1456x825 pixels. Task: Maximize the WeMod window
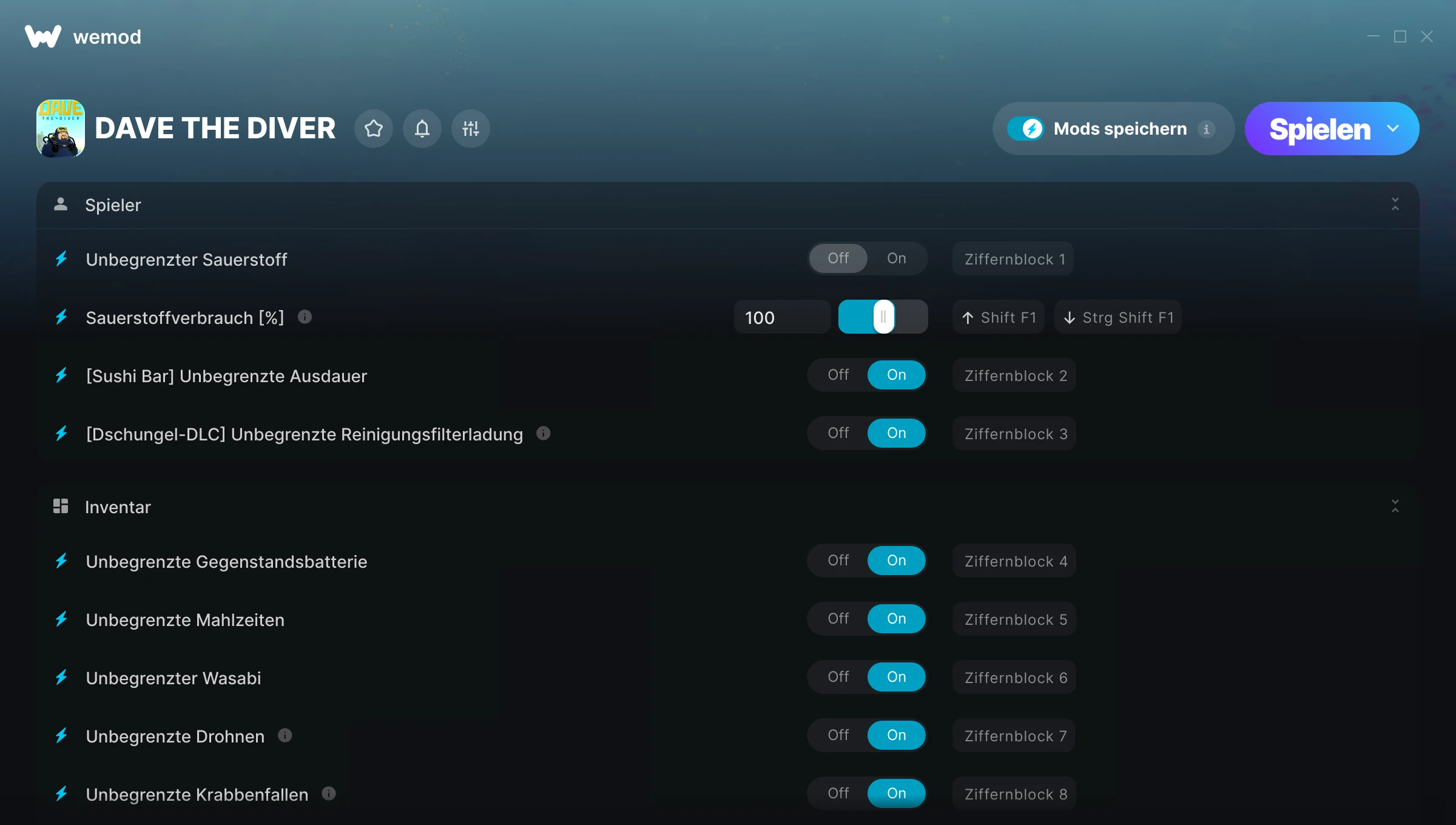click(x=1400, y=36)
